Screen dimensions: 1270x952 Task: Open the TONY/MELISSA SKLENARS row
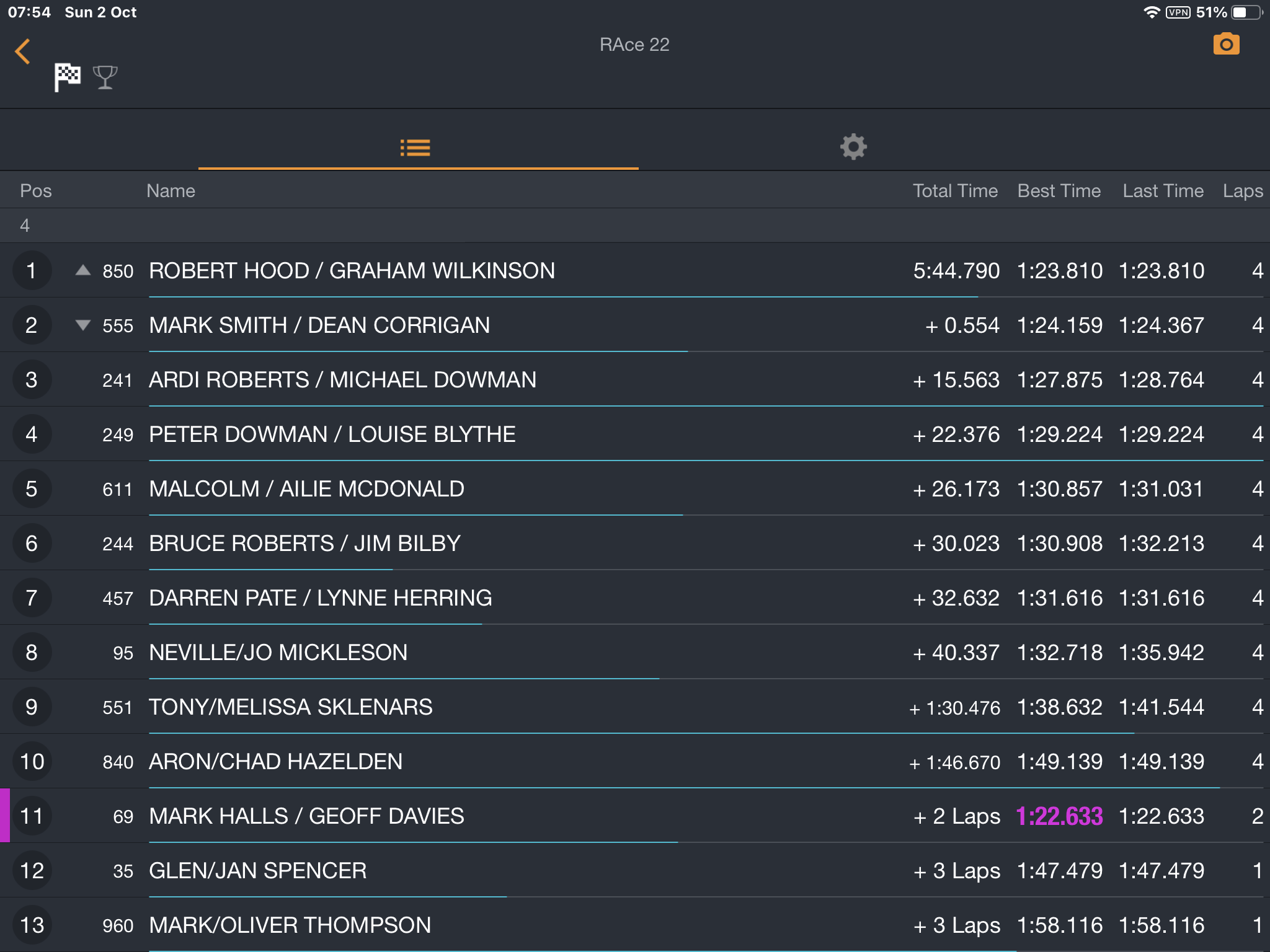pos(635,707)
